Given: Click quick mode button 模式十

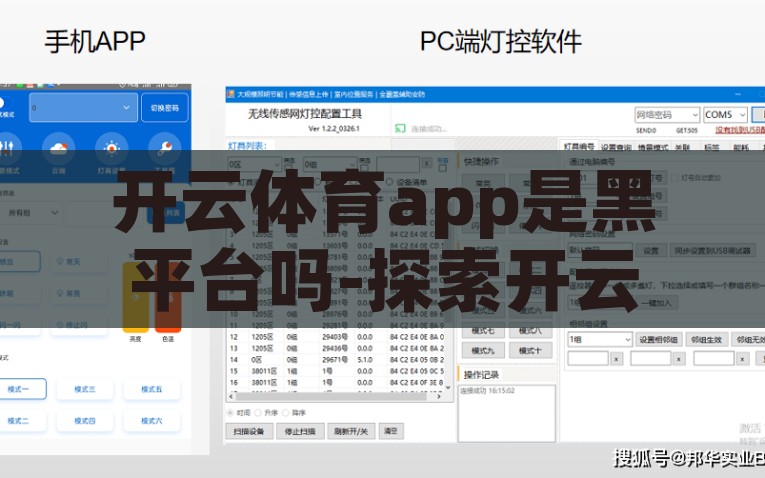Looking at the screenshot, I should (530, 351).
